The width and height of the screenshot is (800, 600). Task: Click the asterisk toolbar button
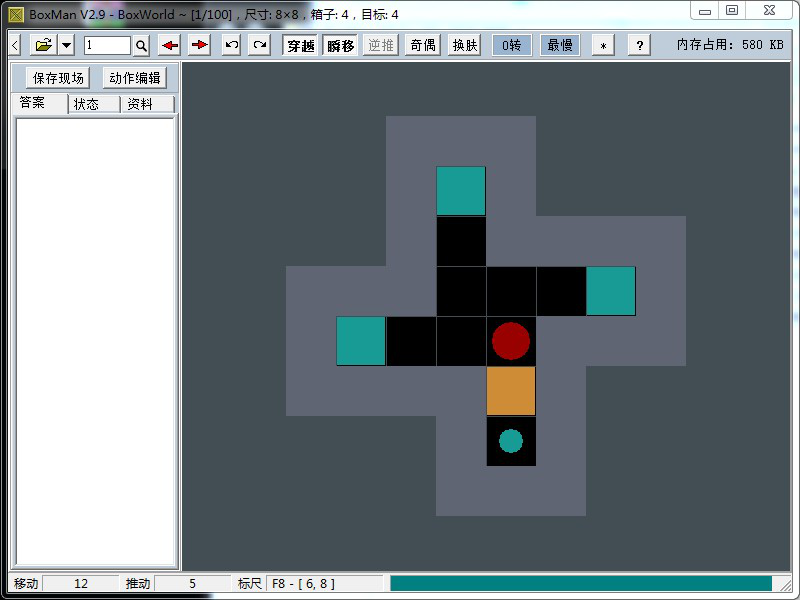[603, 45]
